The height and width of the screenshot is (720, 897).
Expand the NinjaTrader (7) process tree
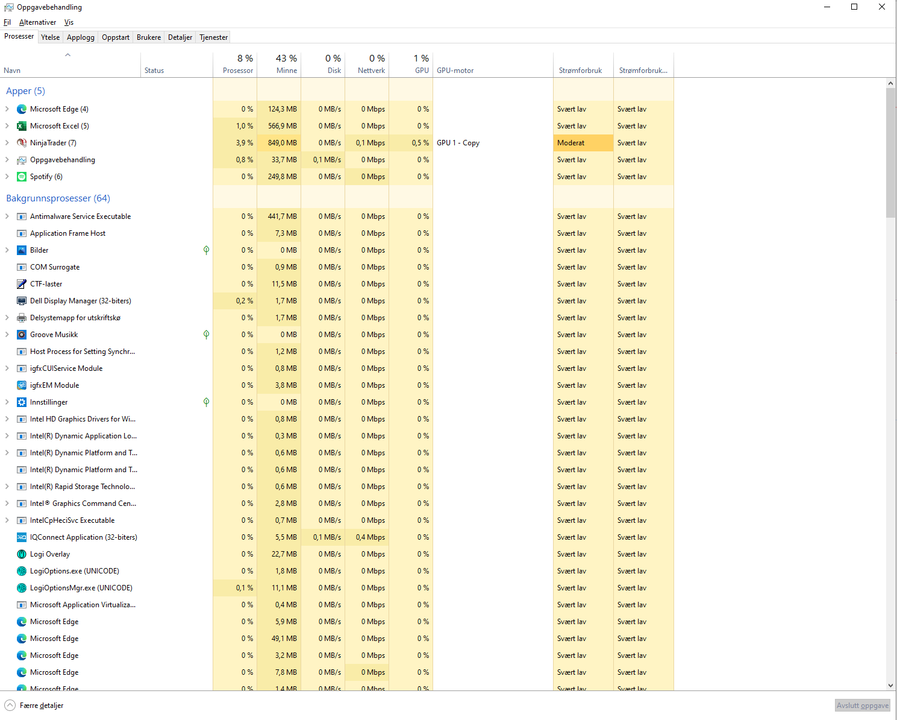[x=7, y=143]
